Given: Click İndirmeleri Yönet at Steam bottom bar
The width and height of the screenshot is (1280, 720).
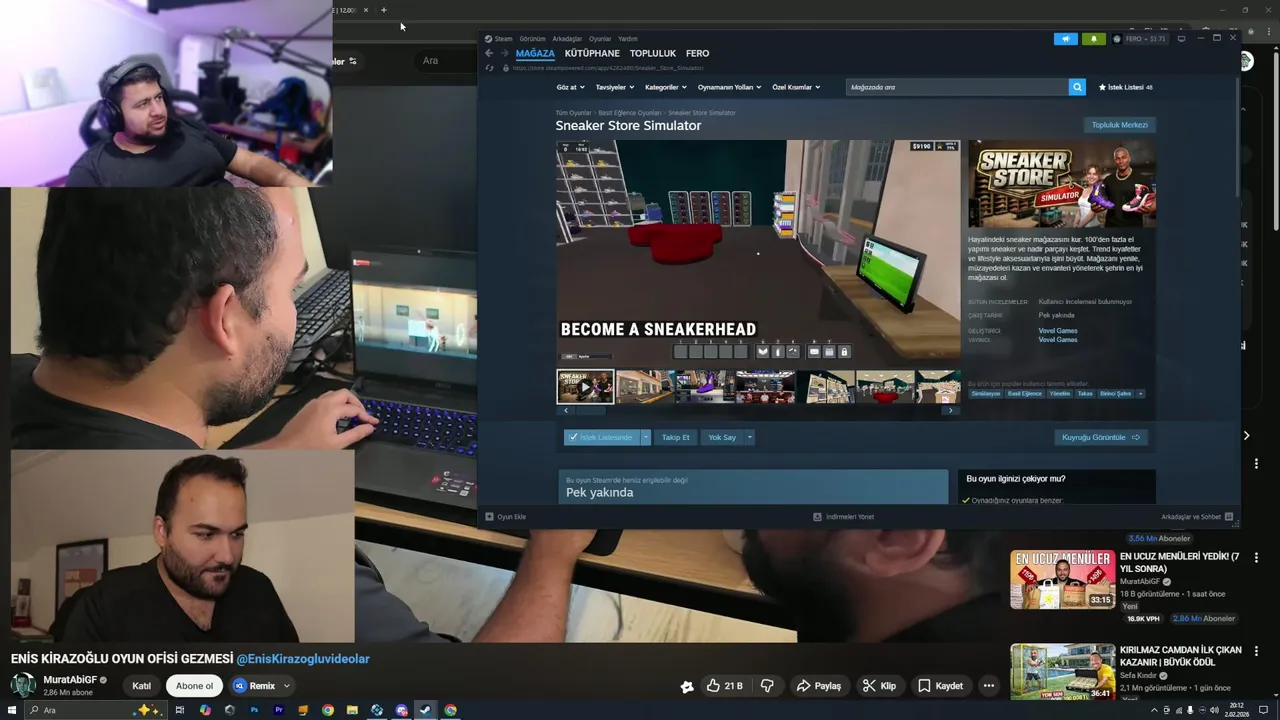Looking at the screenshot, I should [844, 517].
